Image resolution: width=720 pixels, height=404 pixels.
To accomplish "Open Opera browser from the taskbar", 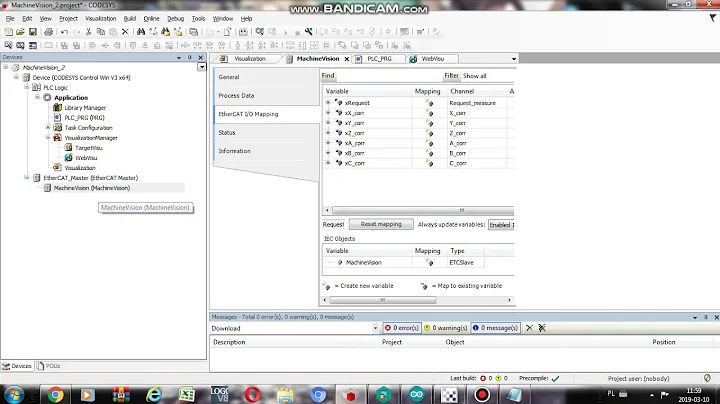I will [253, 395].
